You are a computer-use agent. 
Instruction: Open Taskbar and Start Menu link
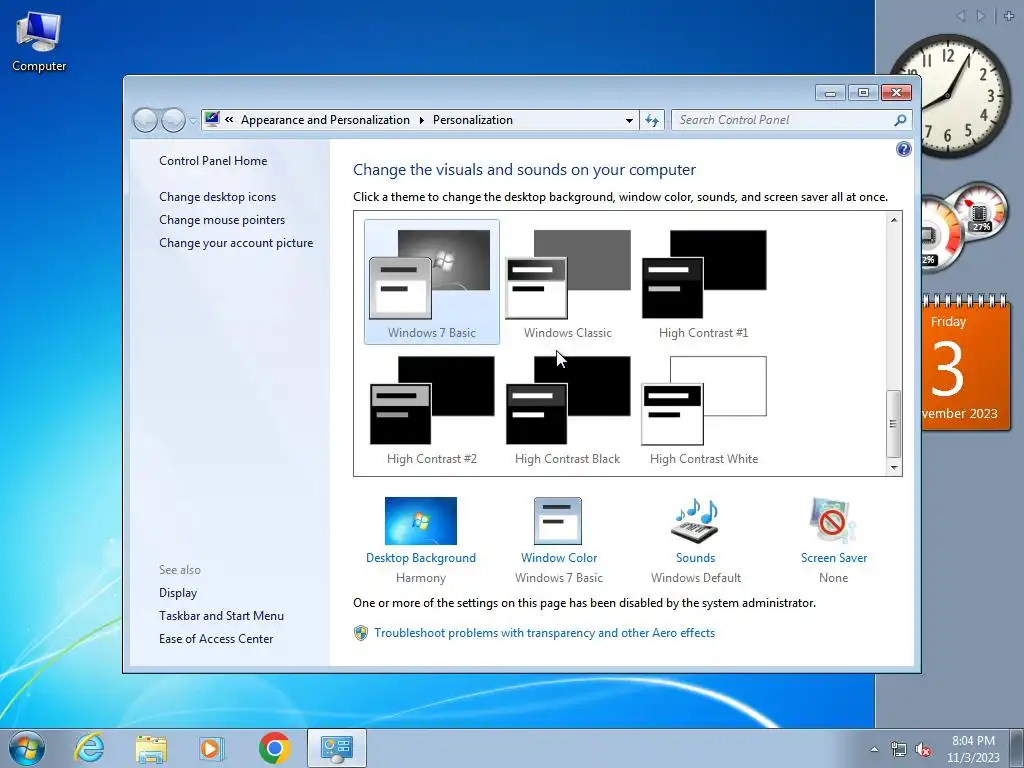point(221,616)
